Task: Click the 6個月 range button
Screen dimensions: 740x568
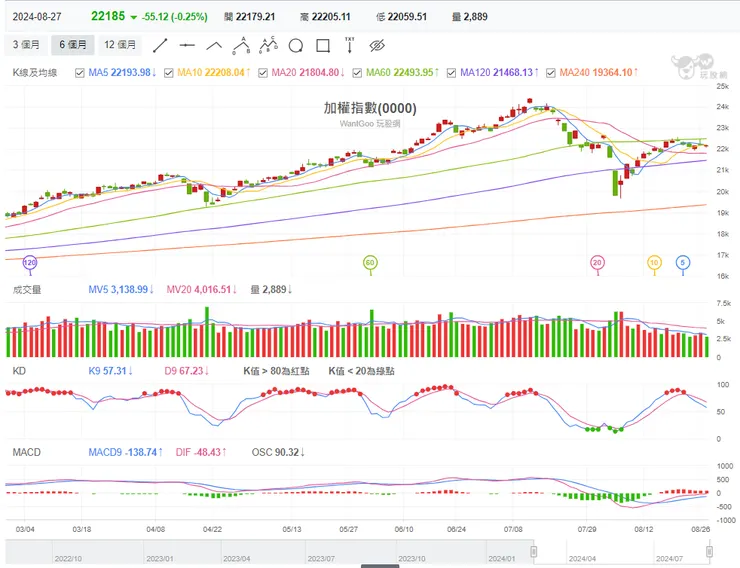Action: coord(73,45)
